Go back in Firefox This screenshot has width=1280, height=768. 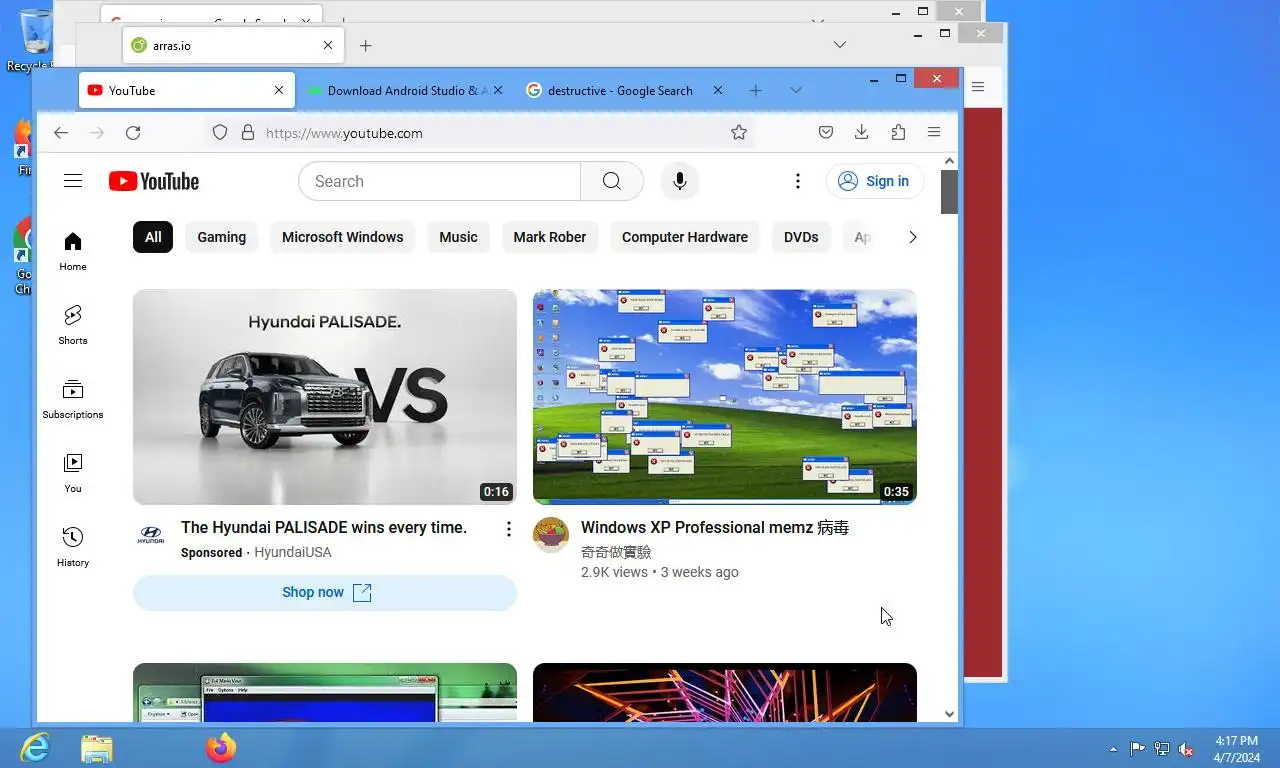(x=61, y=133)
